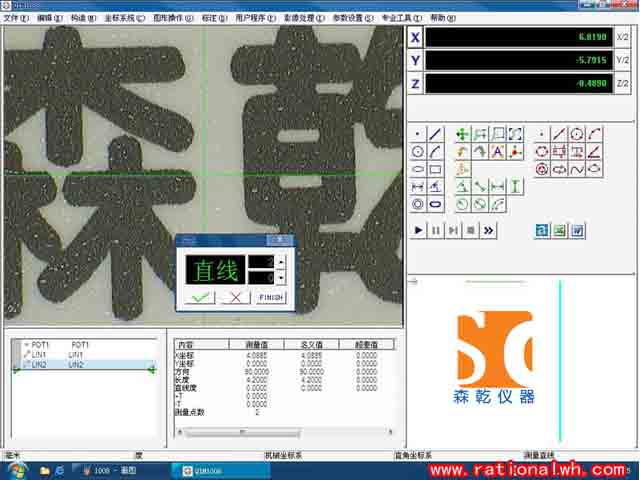Open the folder icon on the taskbar
Viewport: 640px width, 480px height.
44,471
